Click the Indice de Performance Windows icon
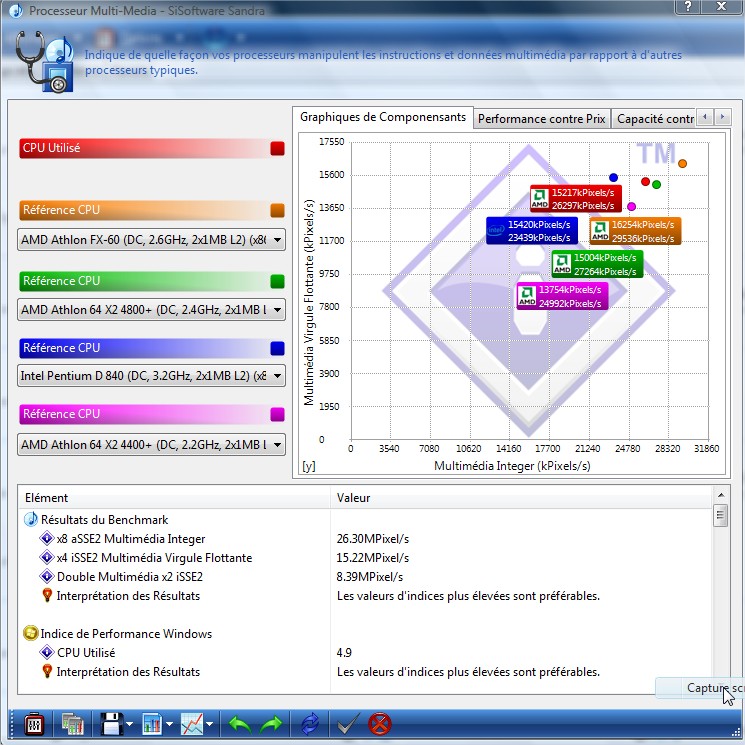 (30, 633)
